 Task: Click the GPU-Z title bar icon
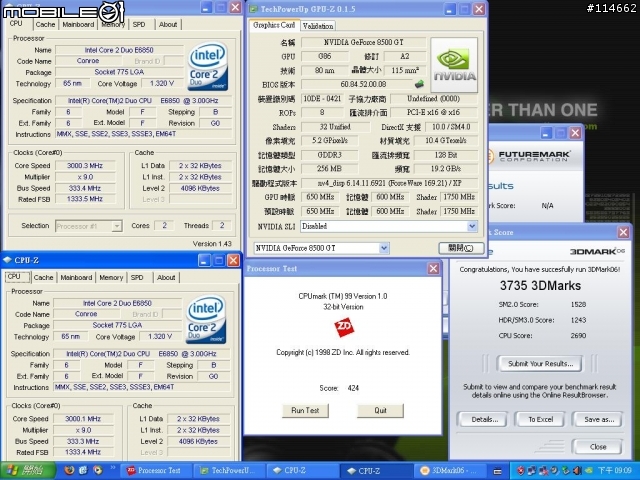coord(253,9)
